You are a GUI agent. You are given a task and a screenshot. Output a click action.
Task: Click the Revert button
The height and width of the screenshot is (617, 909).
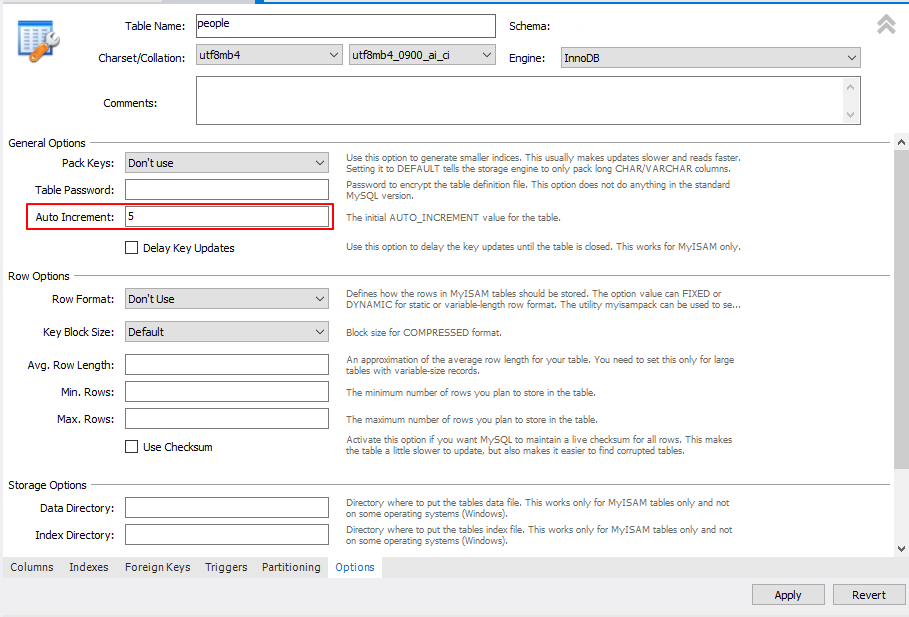[869, 594]
